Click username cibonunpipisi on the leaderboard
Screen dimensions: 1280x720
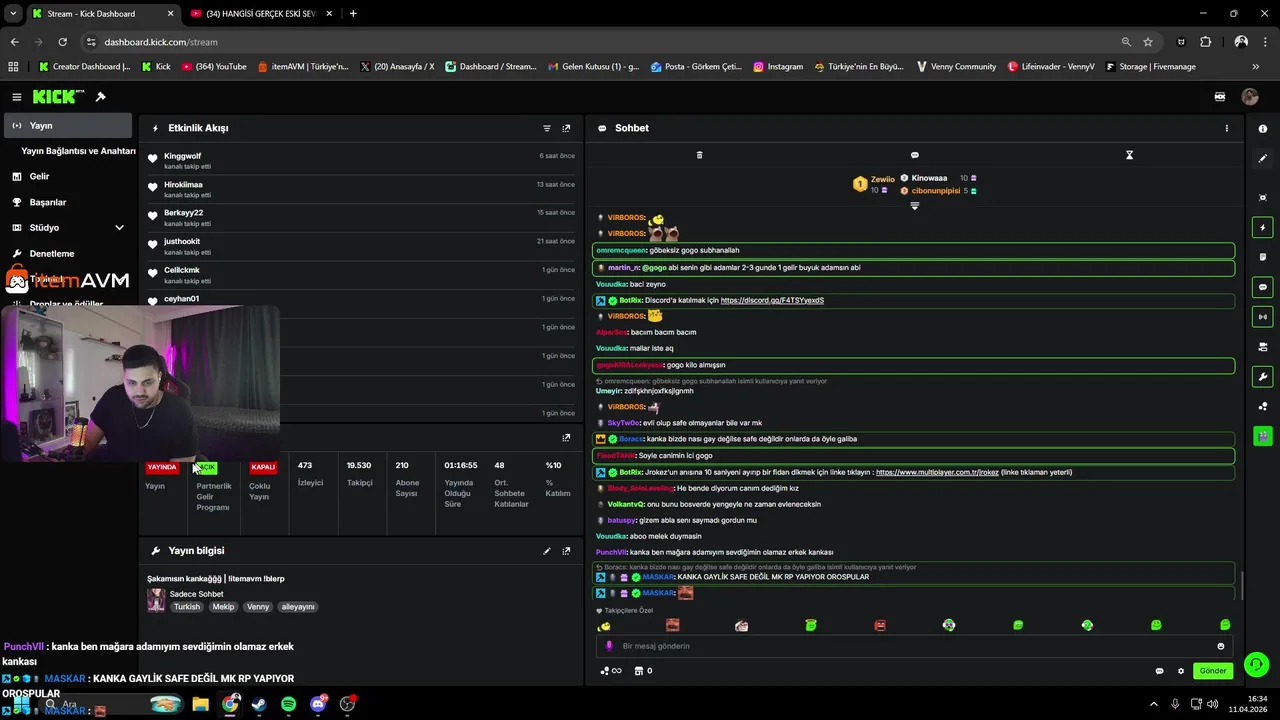click(x=935, y=190)
